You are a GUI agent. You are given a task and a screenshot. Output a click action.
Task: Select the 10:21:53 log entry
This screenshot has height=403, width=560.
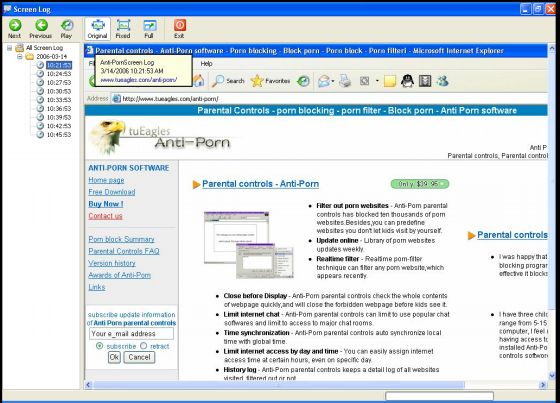[x=59, y=65]
